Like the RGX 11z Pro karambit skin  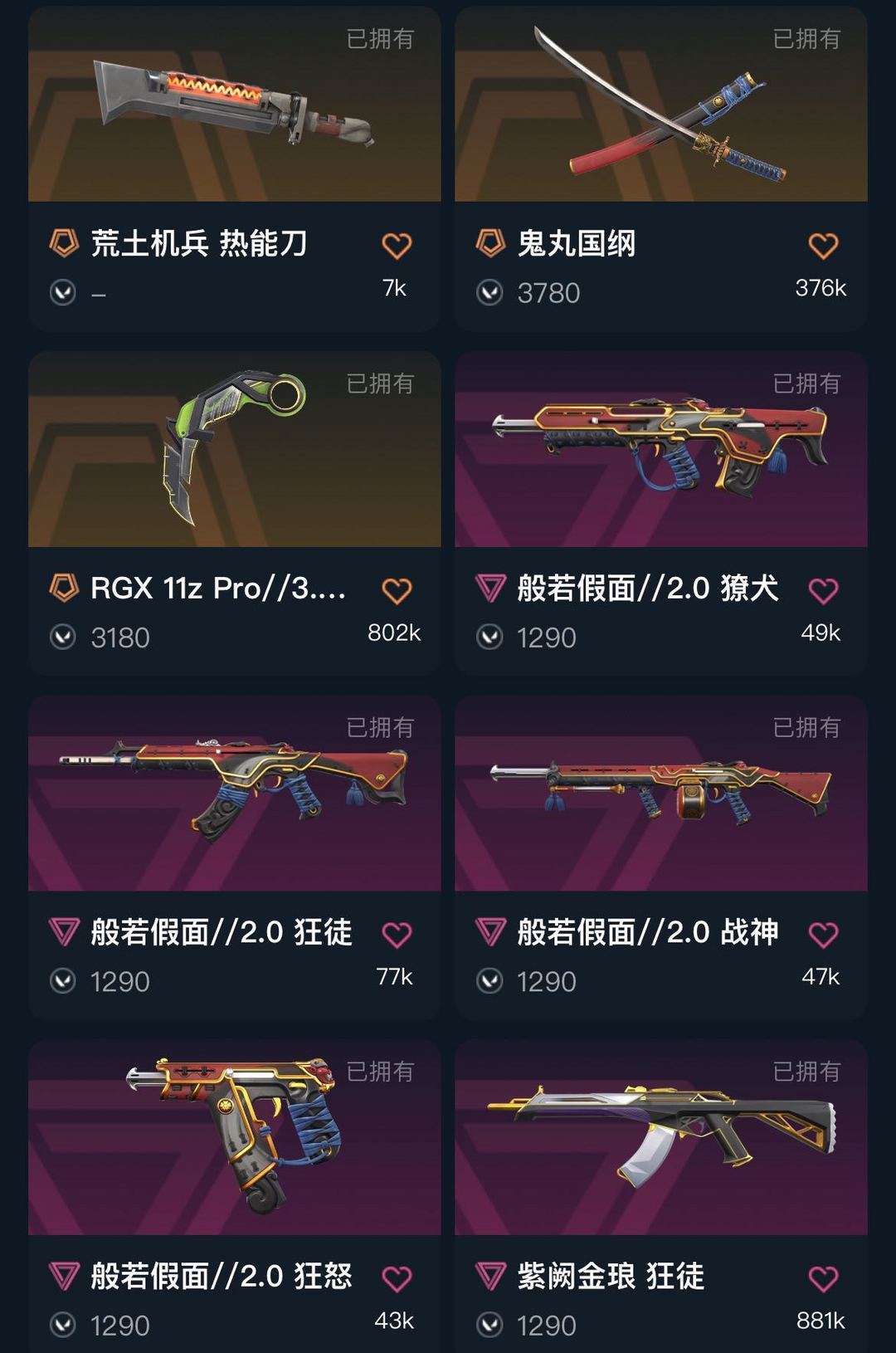click(397, 590)
